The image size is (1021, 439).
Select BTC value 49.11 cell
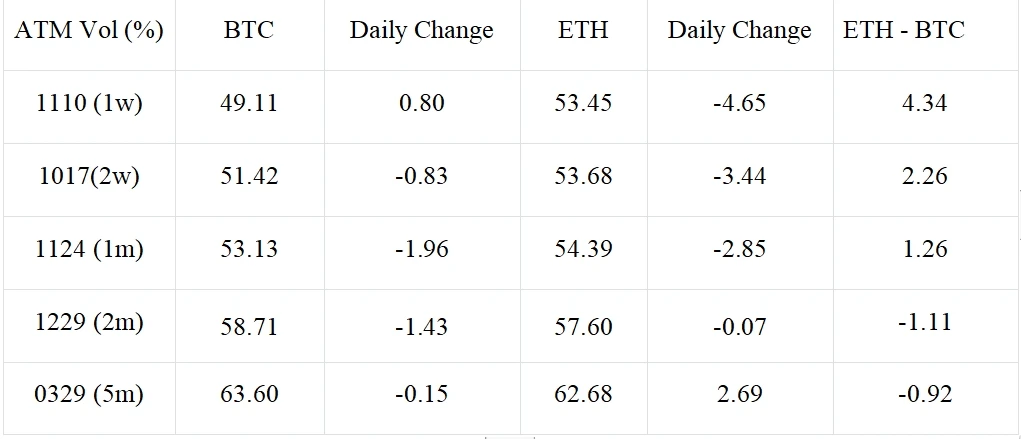[249, 103]
